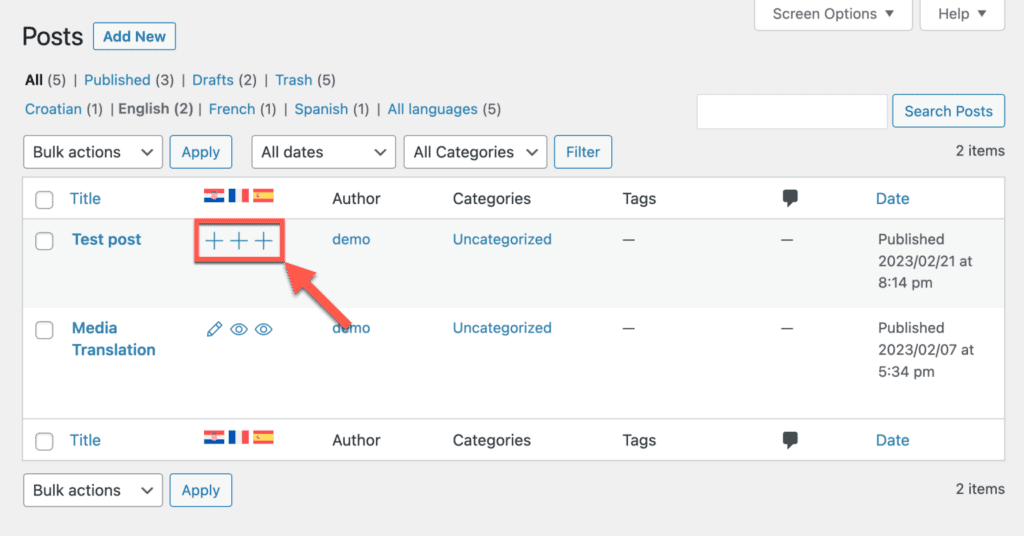Click the Posts page heading
This screenshot has width=1024, height=536.
click(53, 37)
